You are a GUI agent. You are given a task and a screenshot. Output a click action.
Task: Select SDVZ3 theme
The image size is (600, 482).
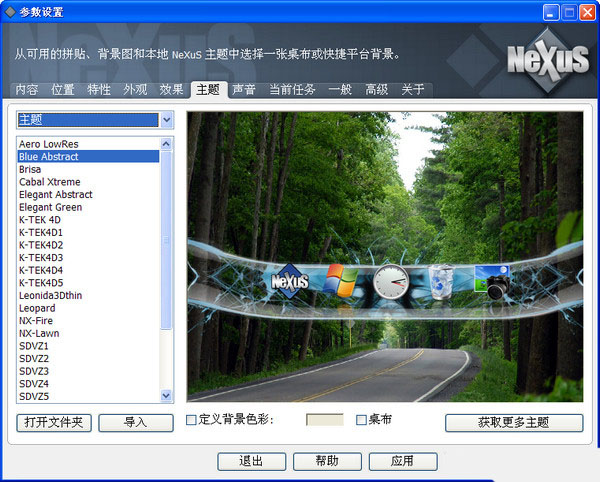pos(88,371)
